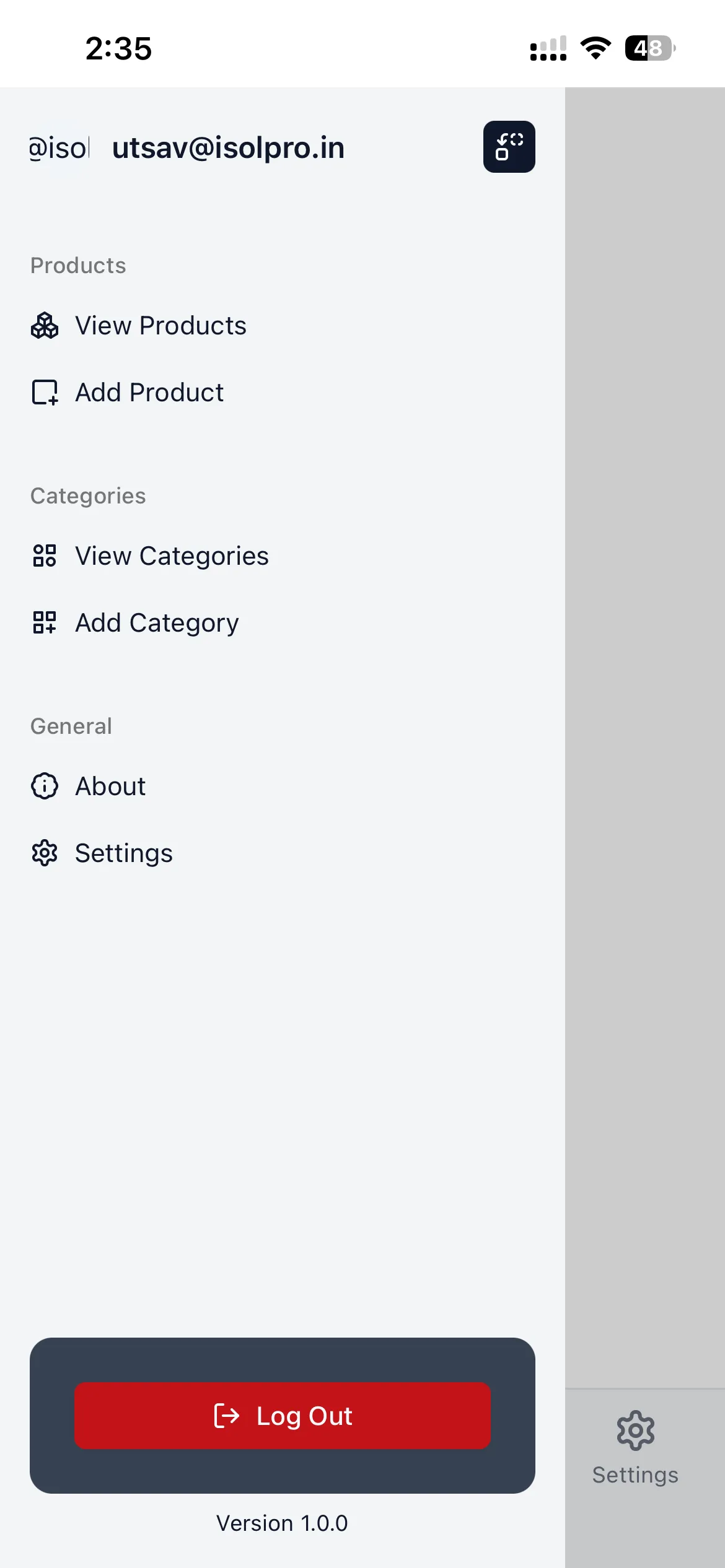Click the info circle About icon
The width and height of the screenshot is (725, 1568).
(x=45, y=786)
